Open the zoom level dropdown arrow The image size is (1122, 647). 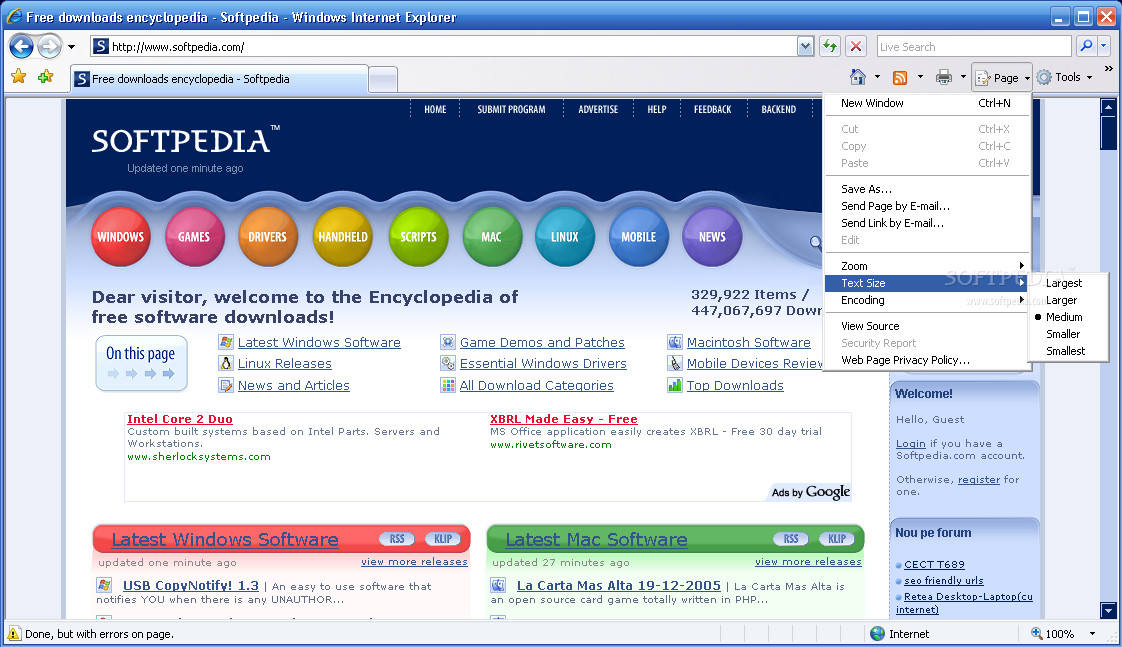click(x=1093, y=633)
